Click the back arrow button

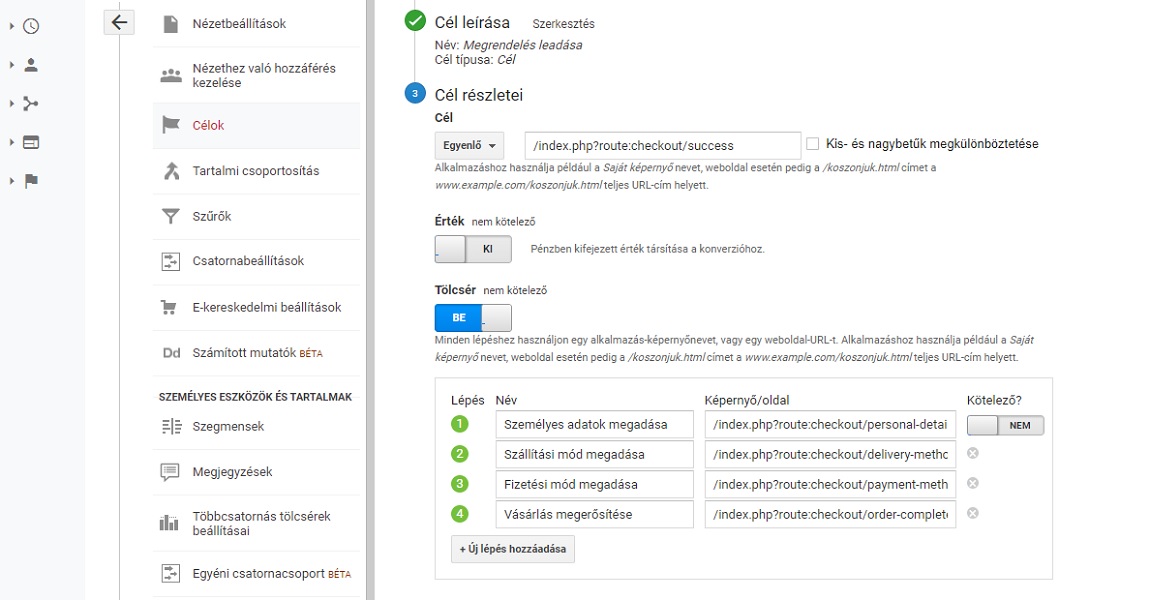(x=119, y=22)
